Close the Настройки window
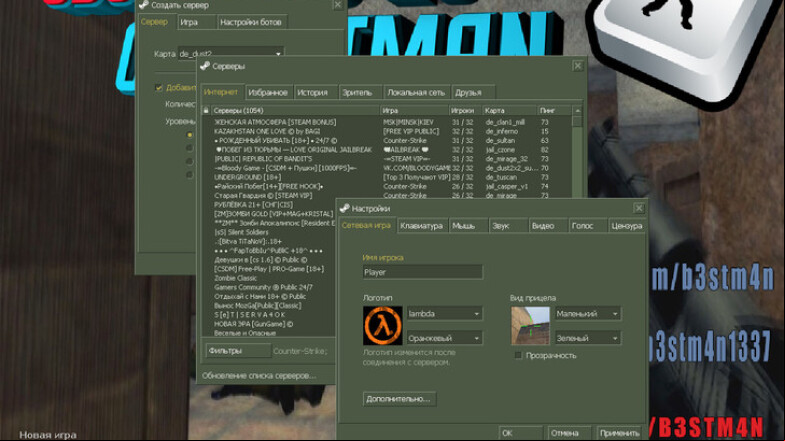This screenshot has width=785, height=441. (639, 208)
